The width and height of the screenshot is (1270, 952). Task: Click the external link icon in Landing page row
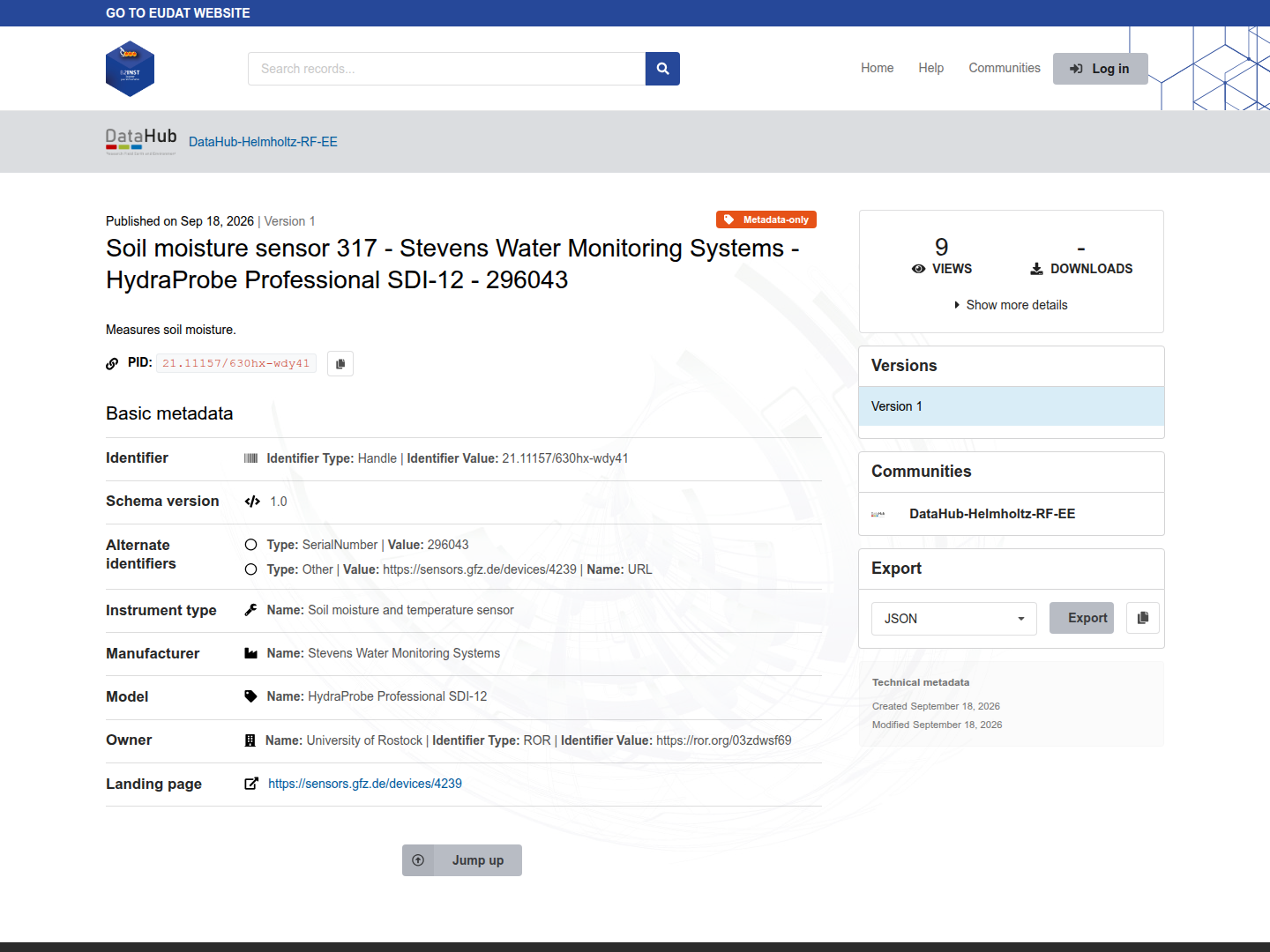pos(251,784)
